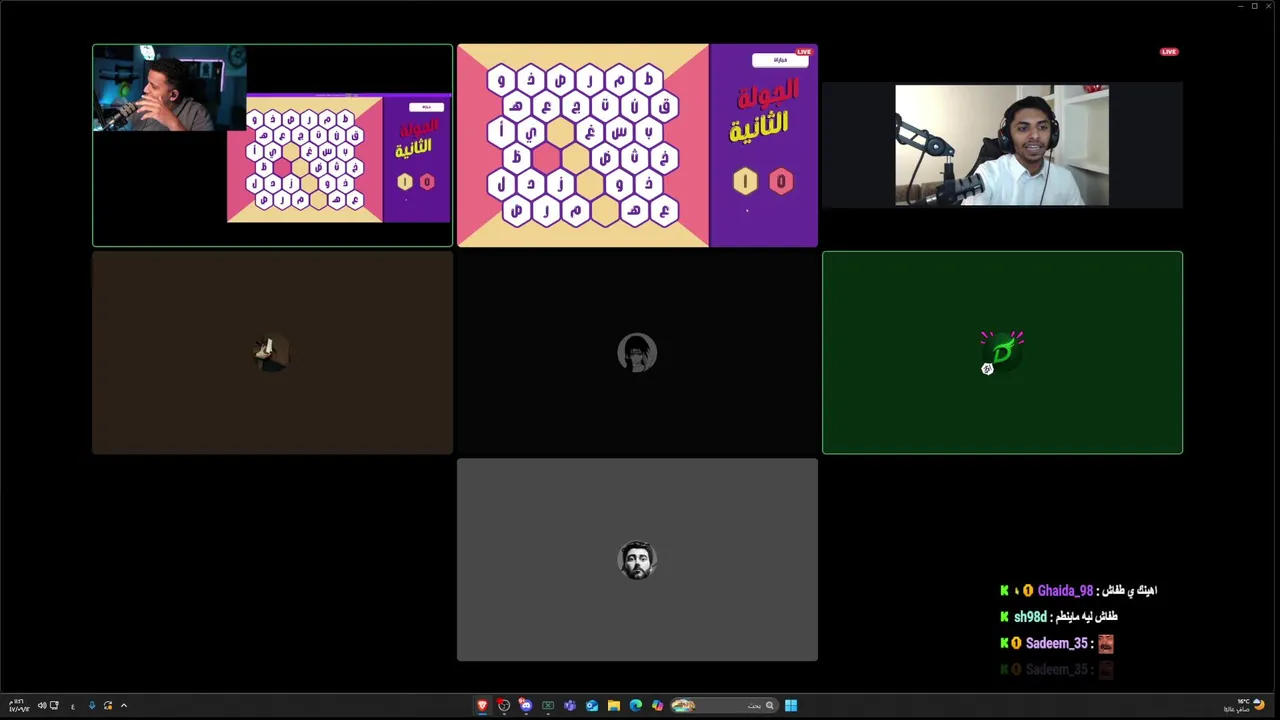Click Kick badge beside Ghaida_98
This screenshot has height=720, width=1280.
[x=1004, y=591]
